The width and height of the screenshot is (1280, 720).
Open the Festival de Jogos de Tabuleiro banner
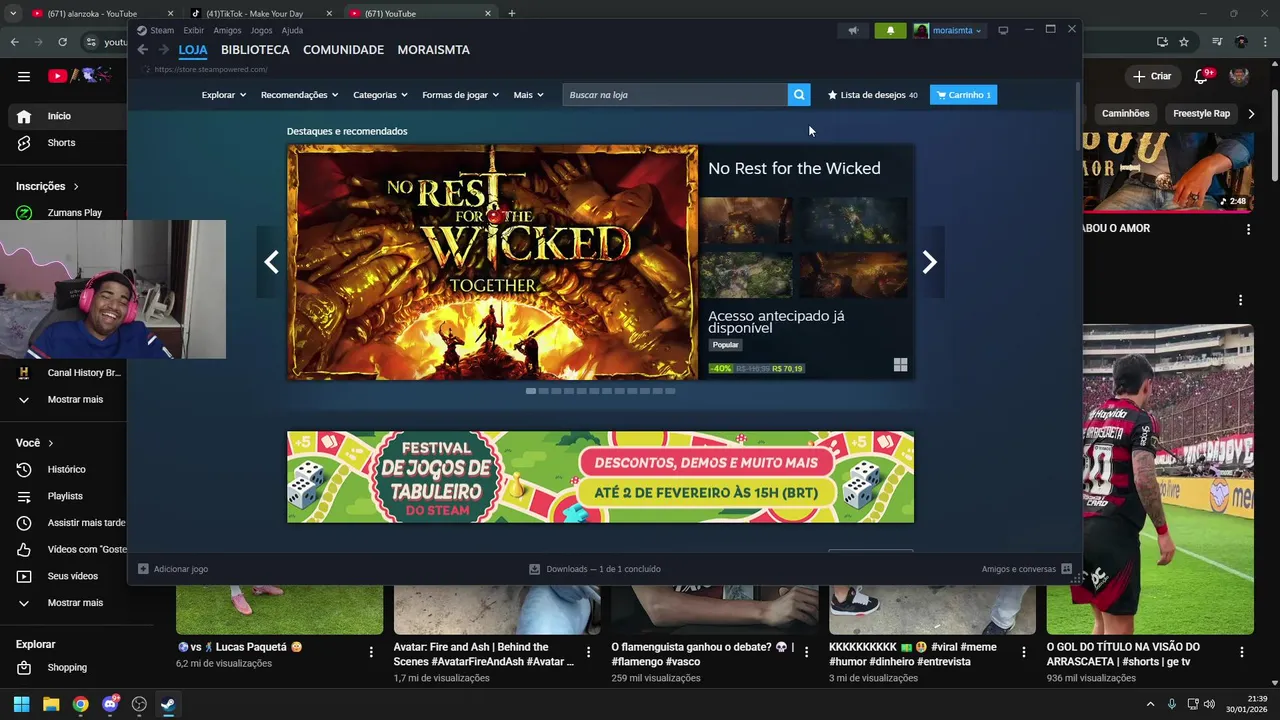click(x=600, y=477)
